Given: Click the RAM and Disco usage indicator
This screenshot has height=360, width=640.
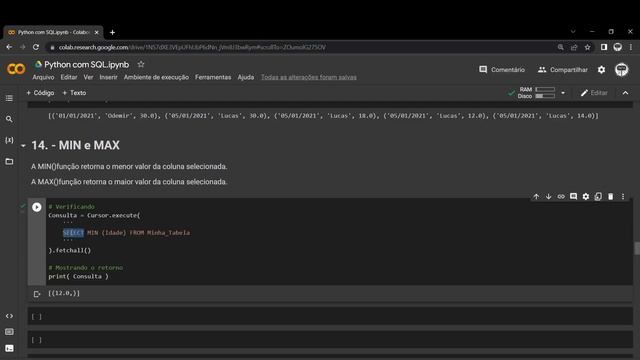Looking at the screenshot, I should click(536, 93).
